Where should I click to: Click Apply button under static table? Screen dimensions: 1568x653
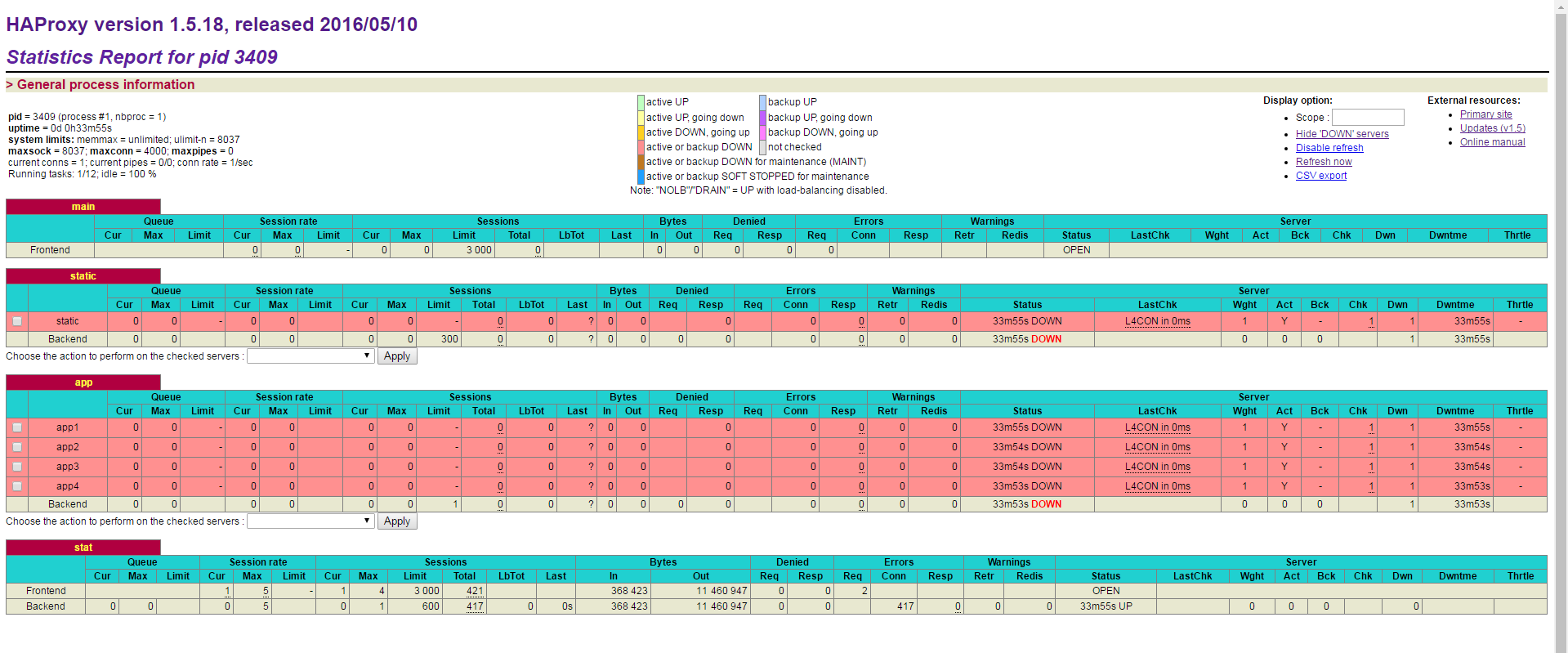coord(397,356)
